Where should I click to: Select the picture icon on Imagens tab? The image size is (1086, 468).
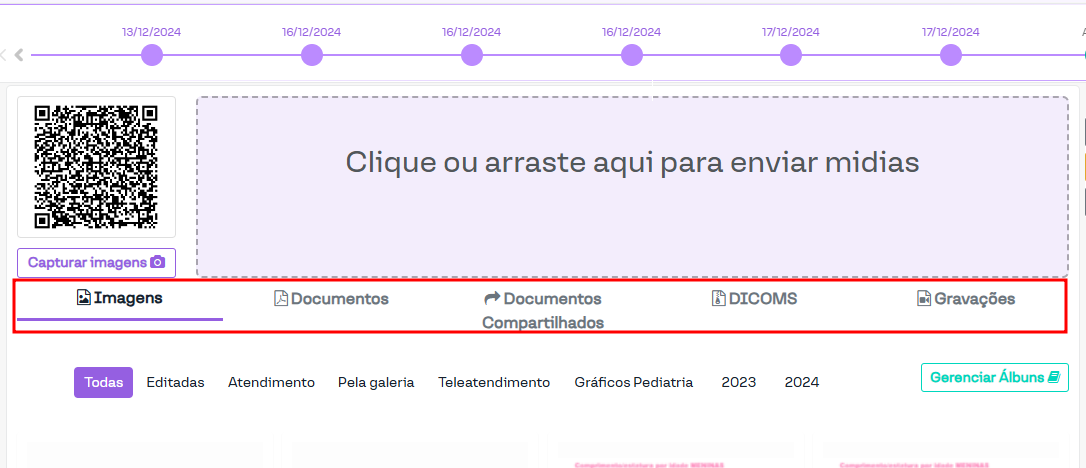click(x=84, y=298)
